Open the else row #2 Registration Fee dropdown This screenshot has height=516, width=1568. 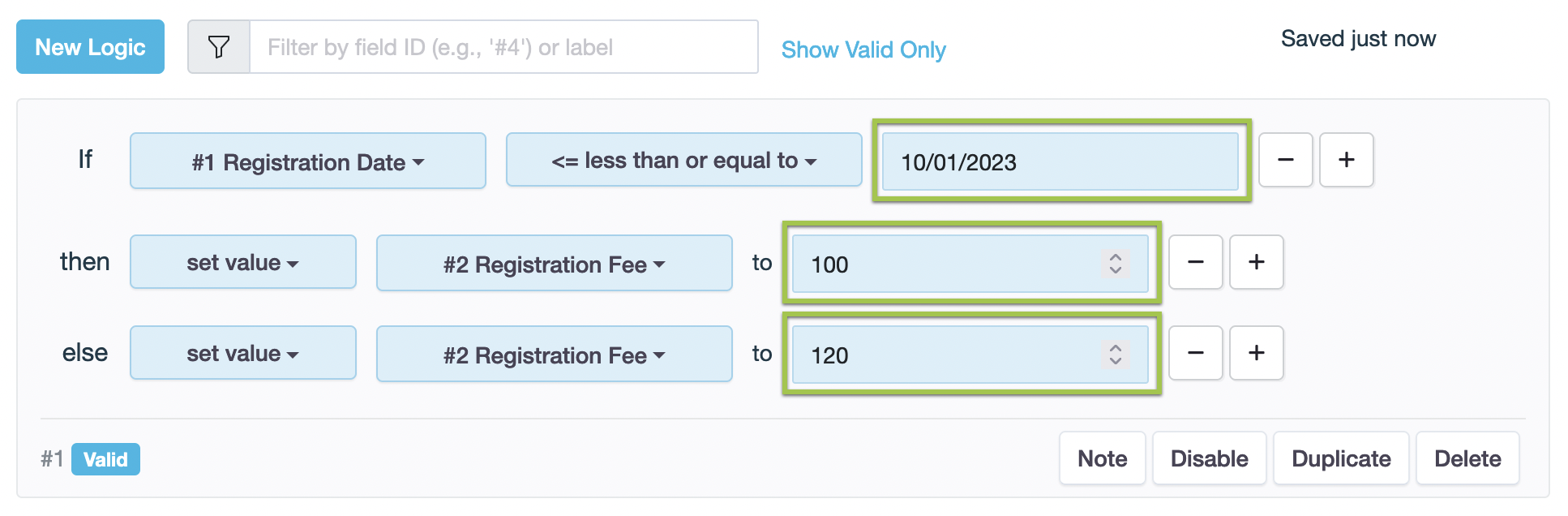pyautogui.click(x=554, y=355)
